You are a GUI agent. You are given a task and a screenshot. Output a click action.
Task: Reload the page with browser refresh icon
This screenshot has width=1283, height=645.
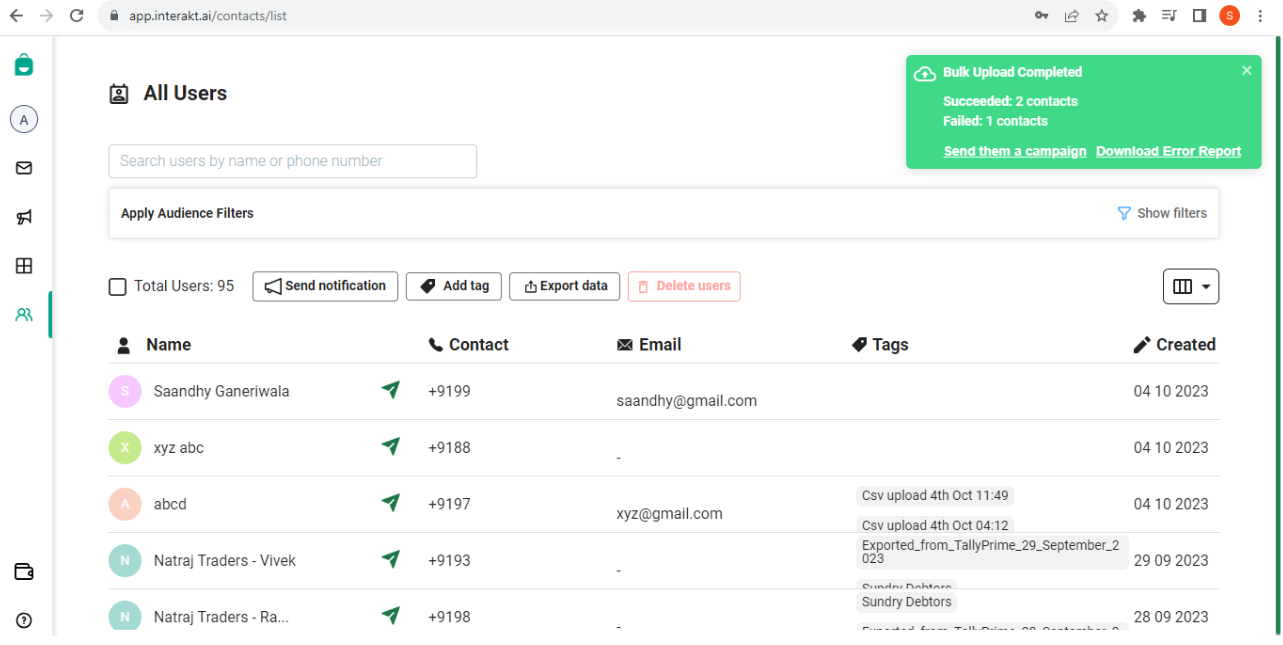(77, 16)
